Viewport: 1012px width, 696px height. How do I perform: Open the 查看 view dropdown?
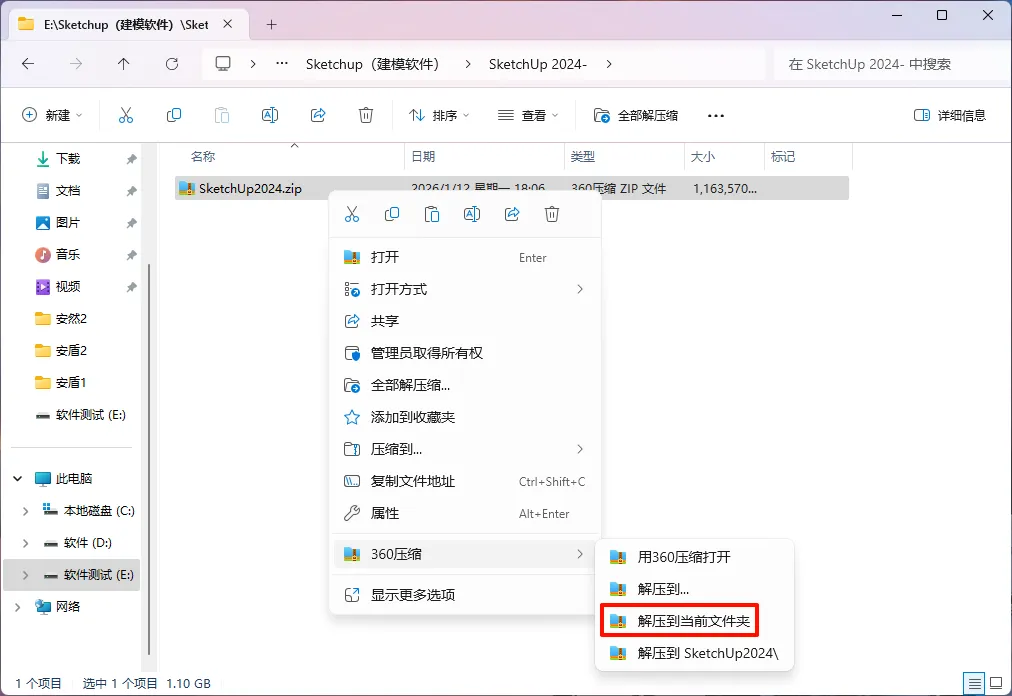[x=527, y=116]
